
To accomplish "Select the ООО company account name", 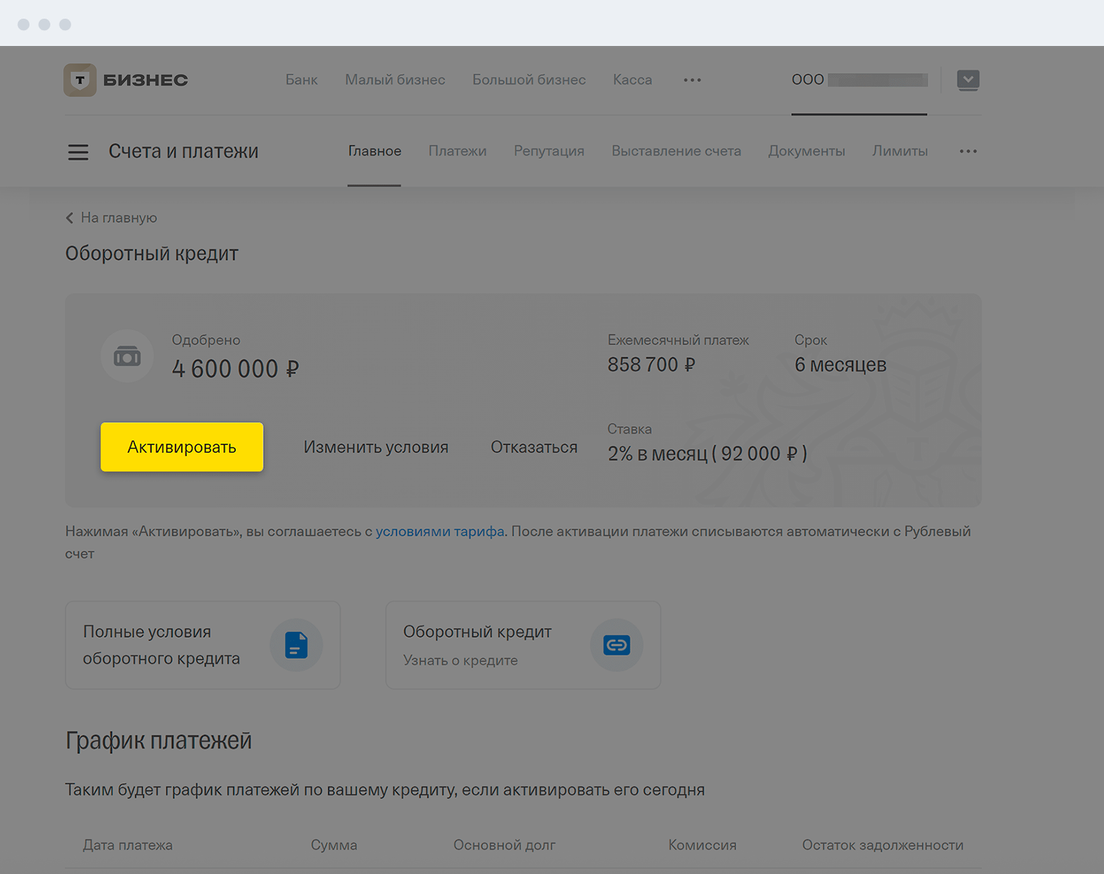I will pyautogui.click(x=858, y=80).
